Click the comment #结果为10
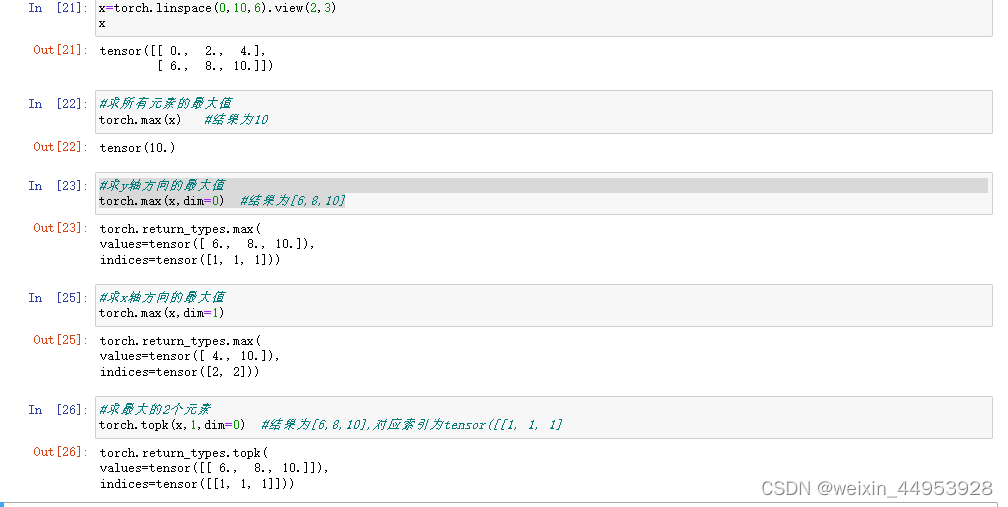Image resolution: width=1008 pixels, height=507 pixels. point(237,120)
